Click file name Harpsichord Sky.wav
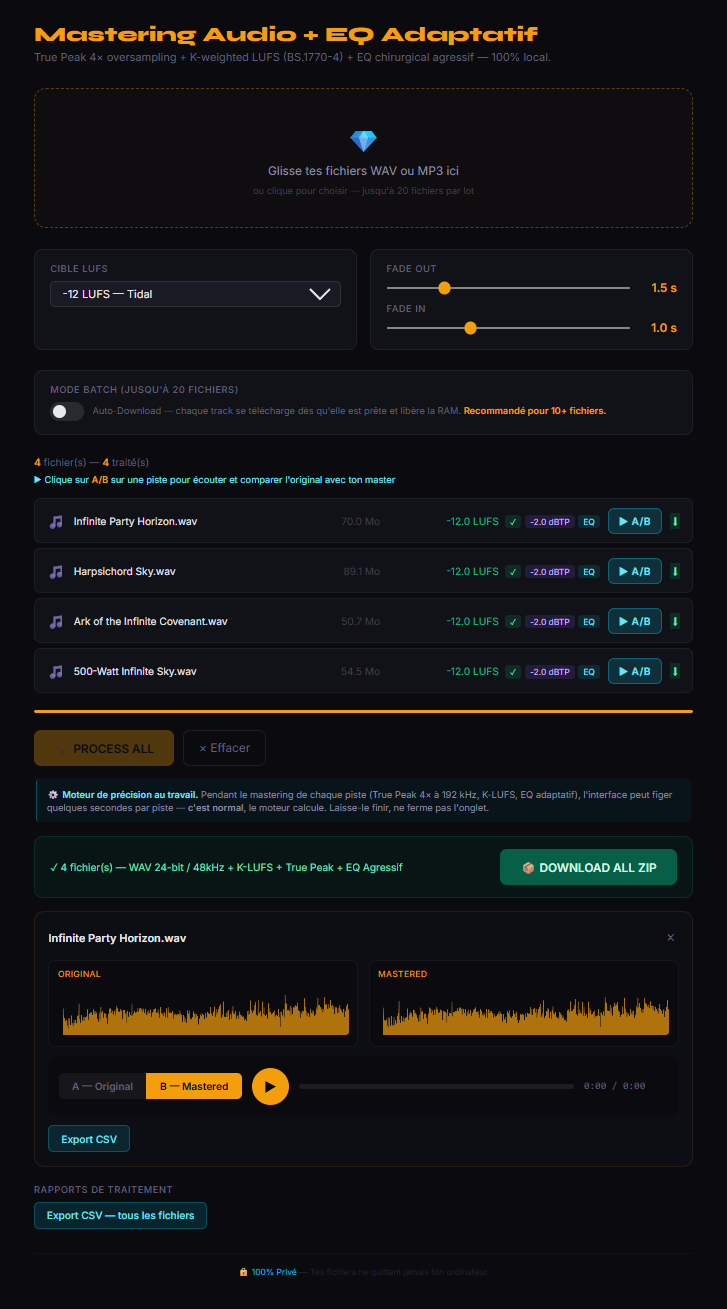The width and height of the screenshot is (727, 1309). coord(124,571)
